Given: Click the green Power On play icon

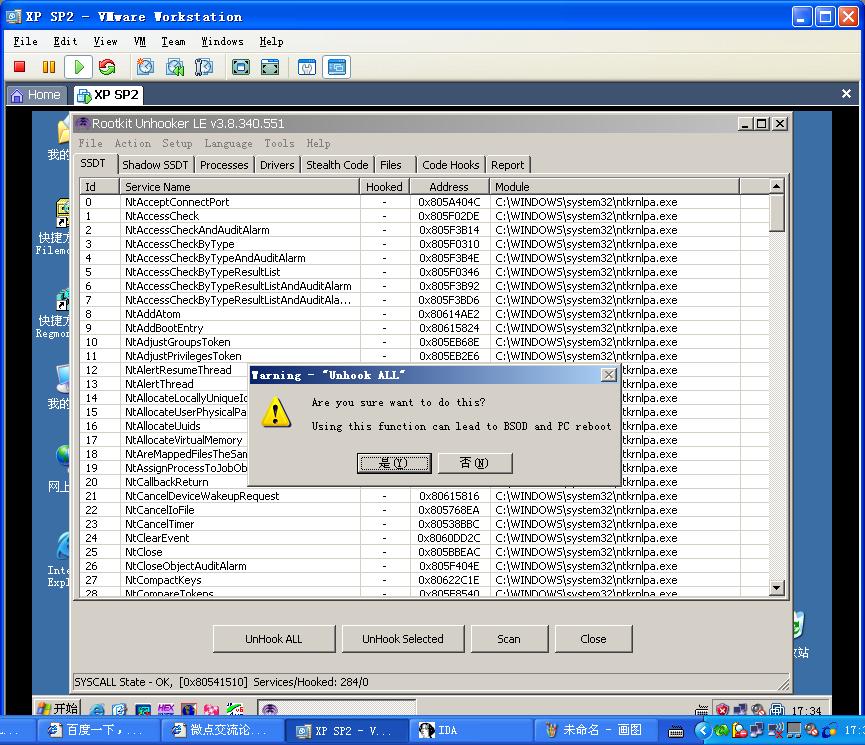Looking at the screenshot, I should coord(78,67).
